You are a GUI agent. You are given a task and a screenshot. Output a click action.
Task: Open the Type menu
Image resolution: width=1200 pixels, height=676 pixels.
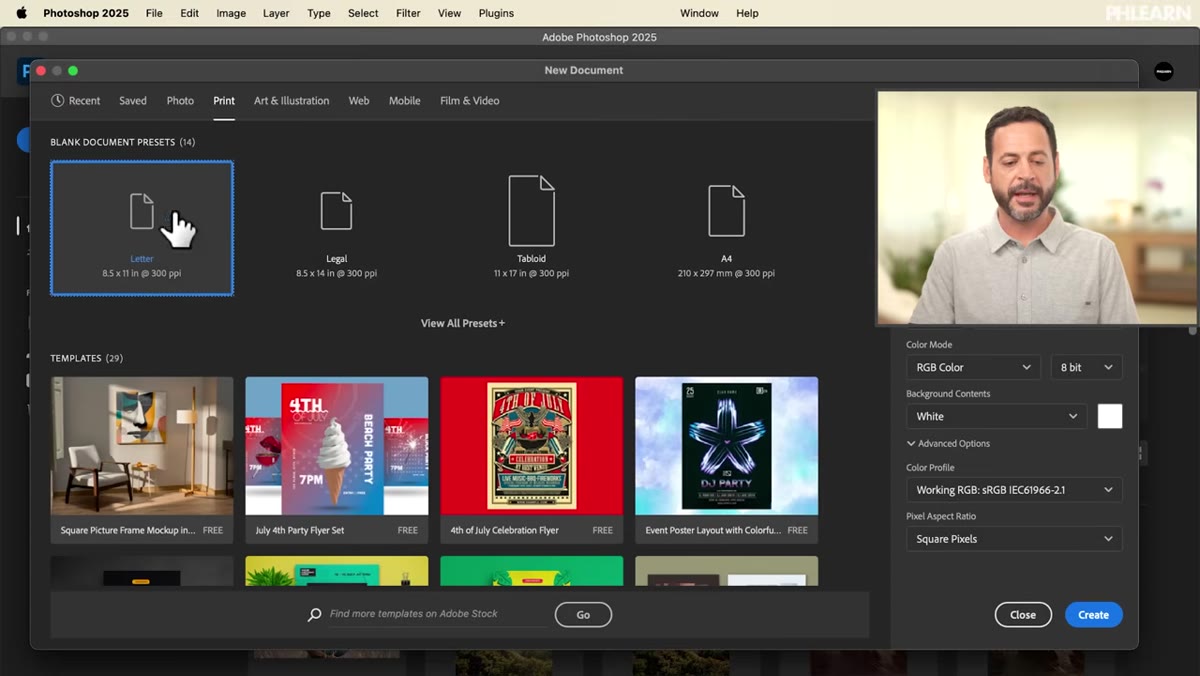pos(319,13)
